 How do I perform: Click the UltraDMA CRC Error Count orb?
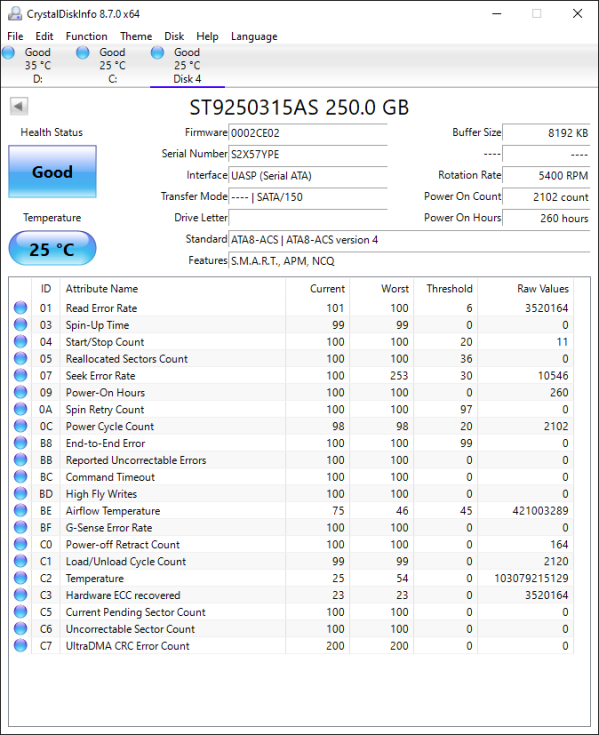point(21,645)
